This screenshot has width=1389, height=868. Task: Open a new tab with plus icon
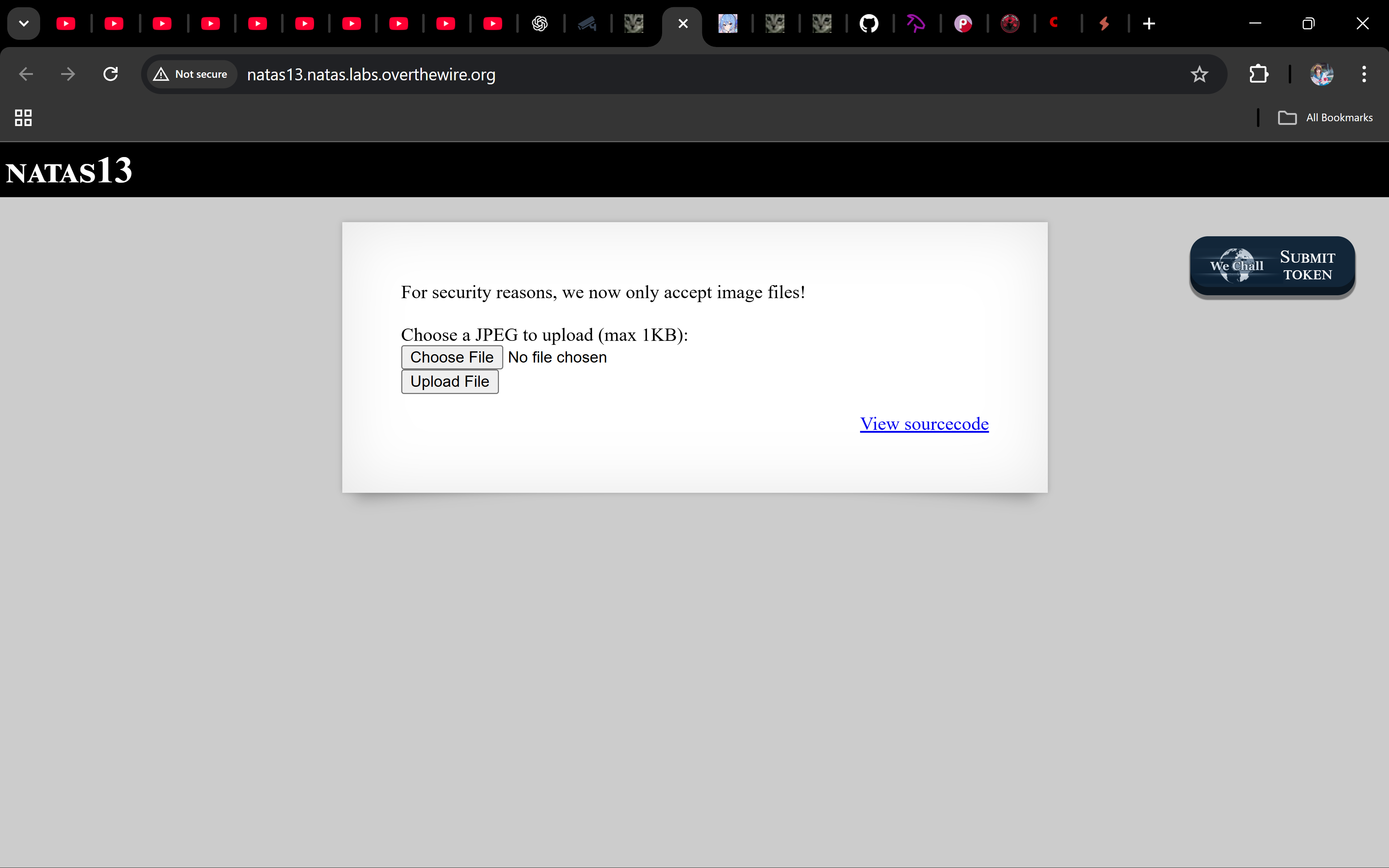pyautogui.click(x=1148, y=24)
